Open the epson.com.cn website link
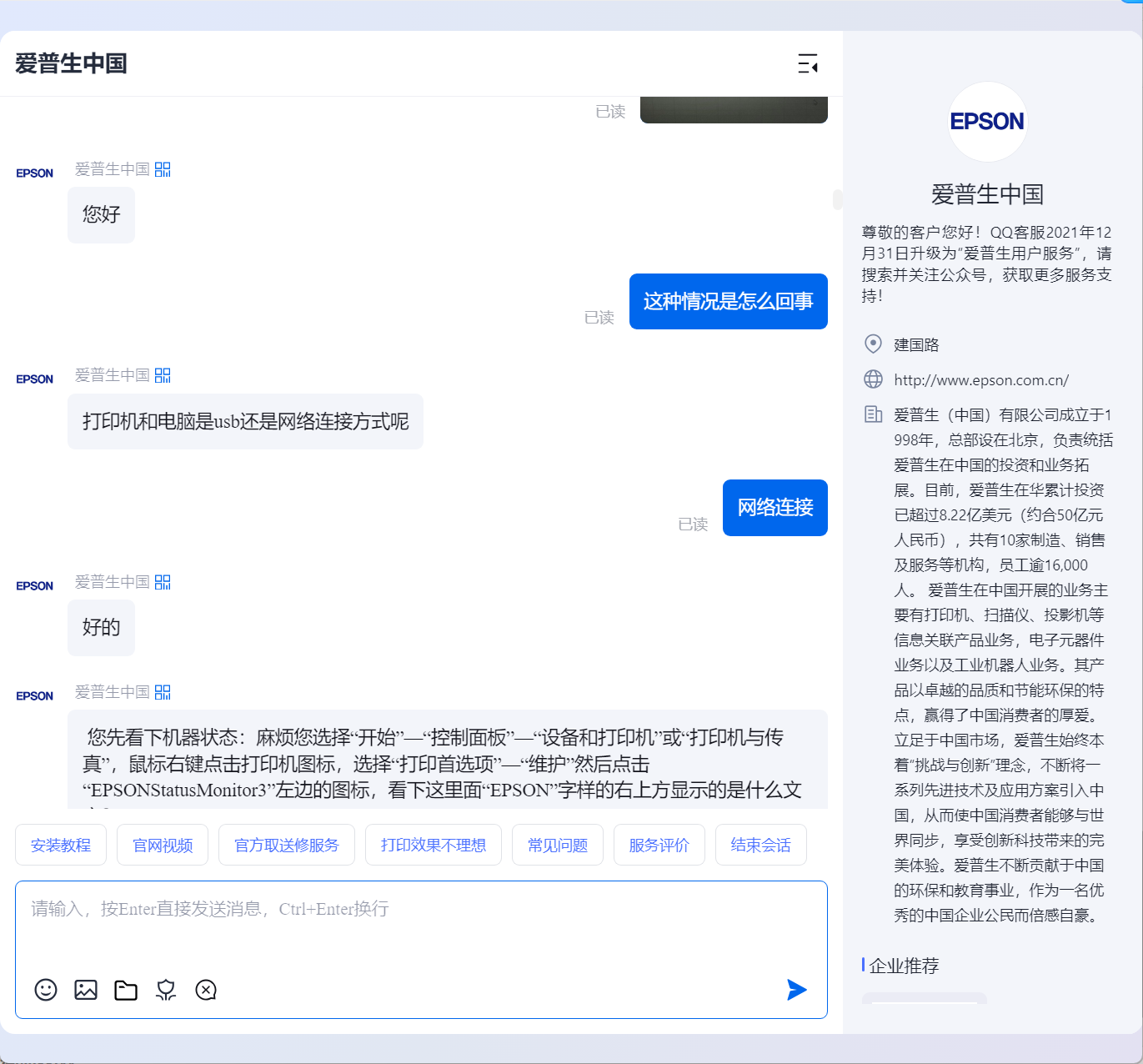This screenshot has width=1143, height=1064. (x=981, y=380)
